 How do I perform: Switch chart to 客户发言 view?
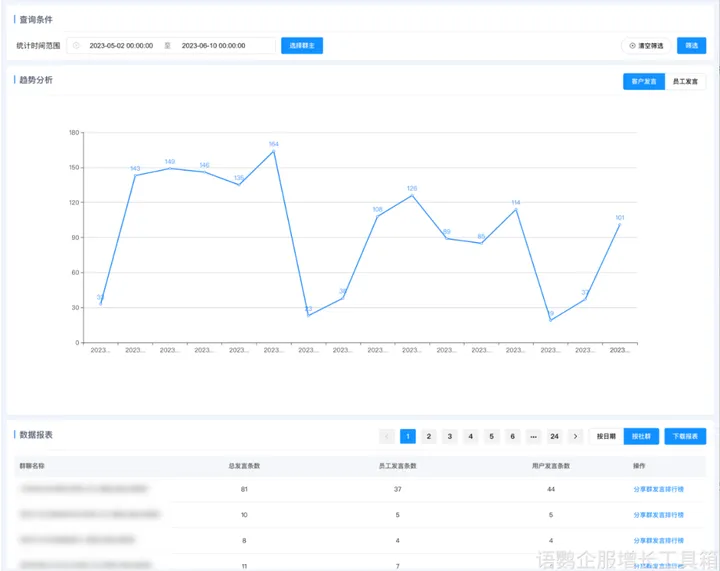[x=643, y=81]
